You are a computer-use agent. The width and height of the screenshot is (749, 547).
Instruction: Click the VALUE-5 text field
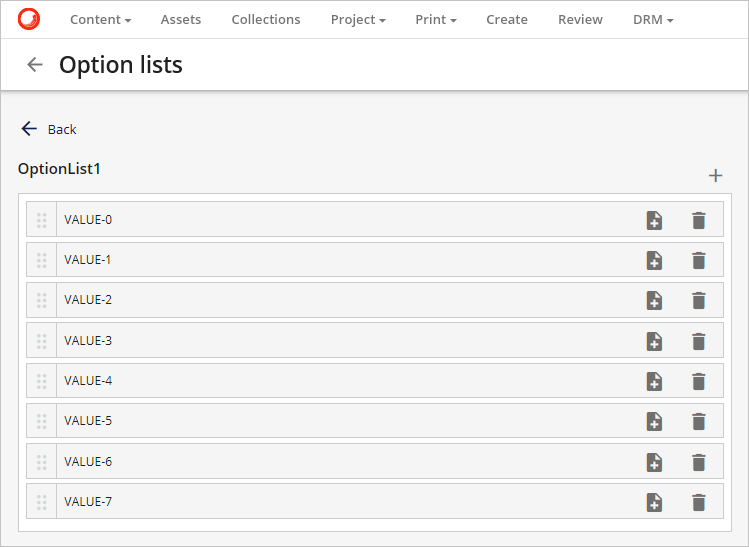(x=340, y=421)
